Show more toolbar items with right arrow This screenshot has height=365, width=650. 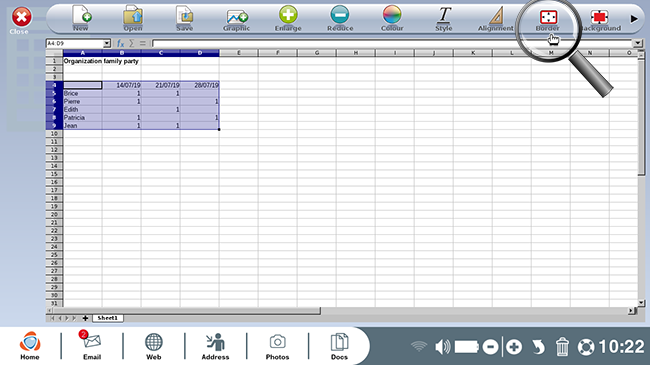coord(634,19)
